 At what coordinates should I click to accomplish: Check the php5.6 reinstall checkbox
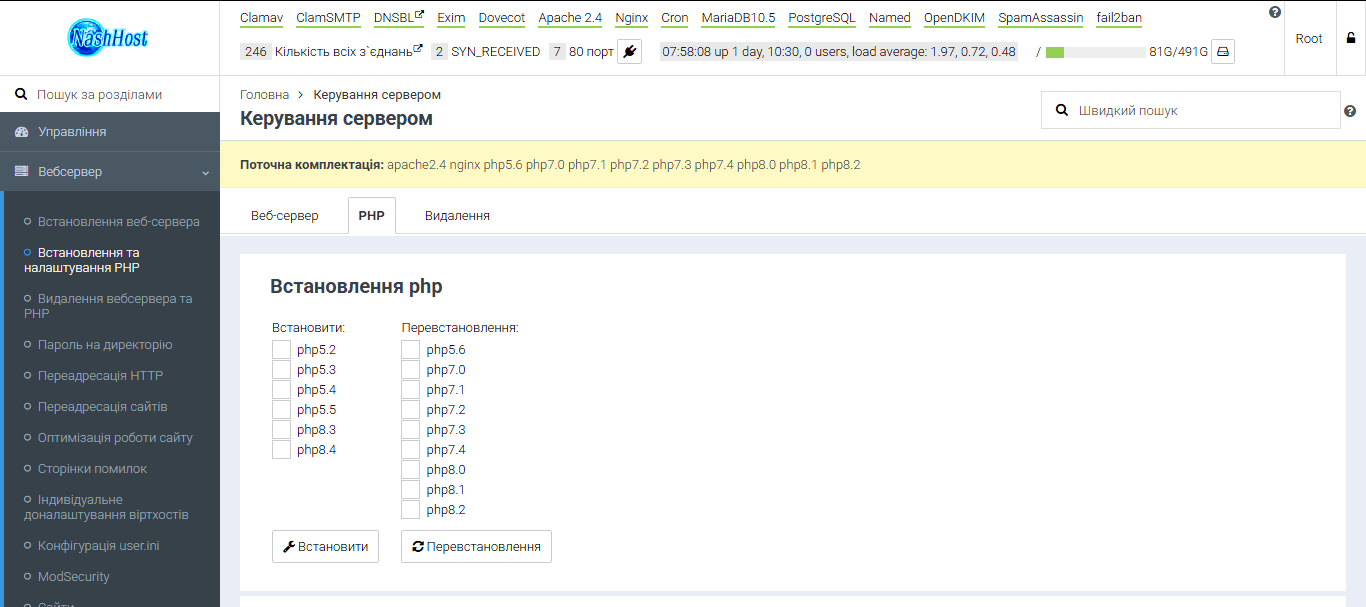(x=410, y=349)
